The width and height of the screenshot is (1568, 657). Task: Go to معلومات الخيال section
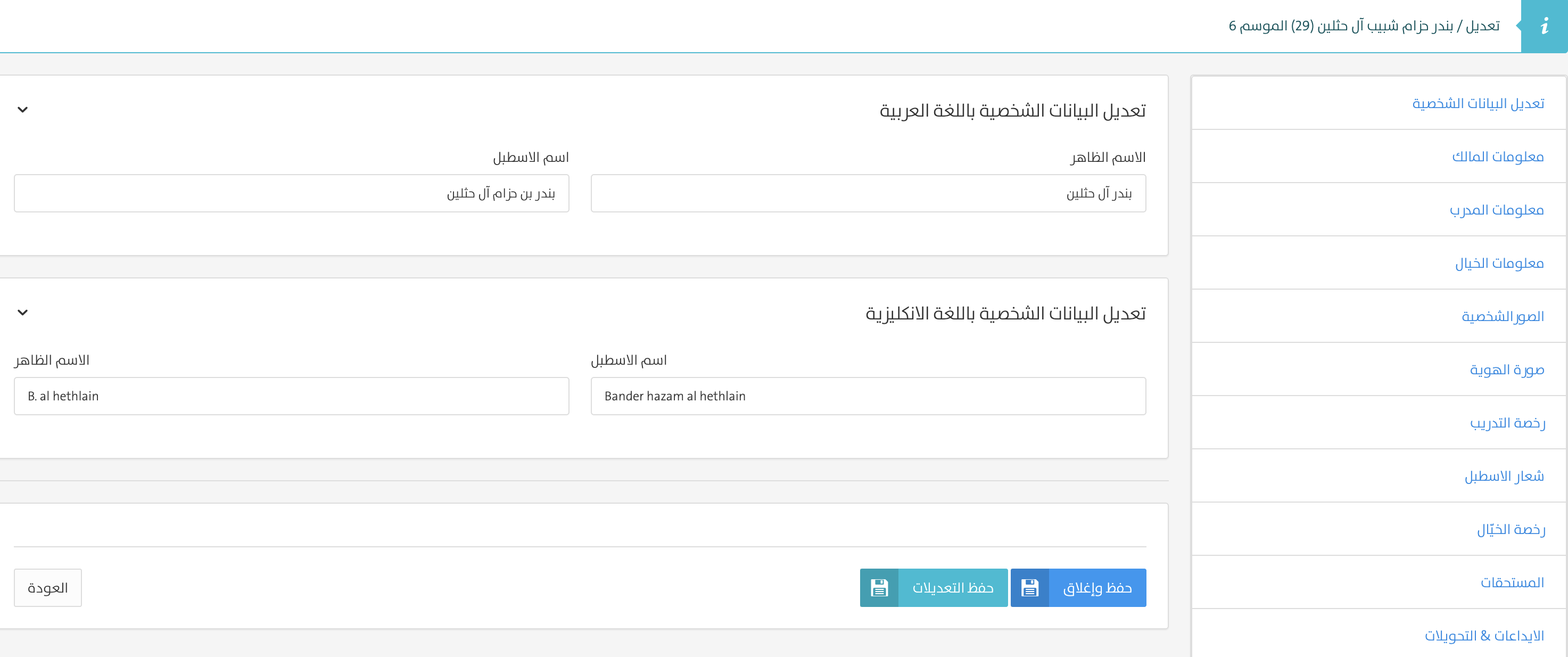(x=1499, y=263)
